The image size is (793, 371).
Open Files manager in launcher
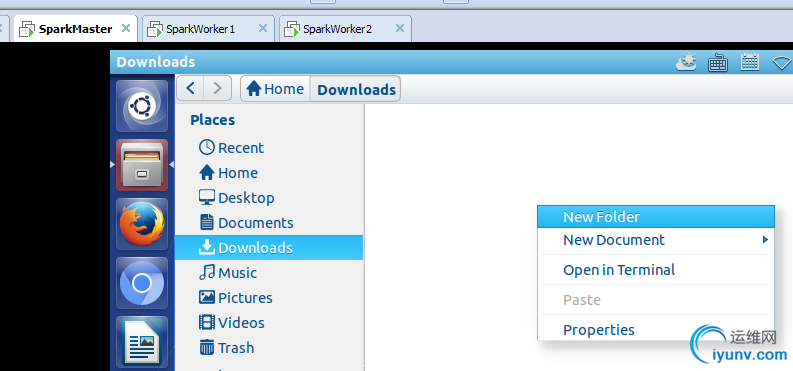[x=142, y=165]
